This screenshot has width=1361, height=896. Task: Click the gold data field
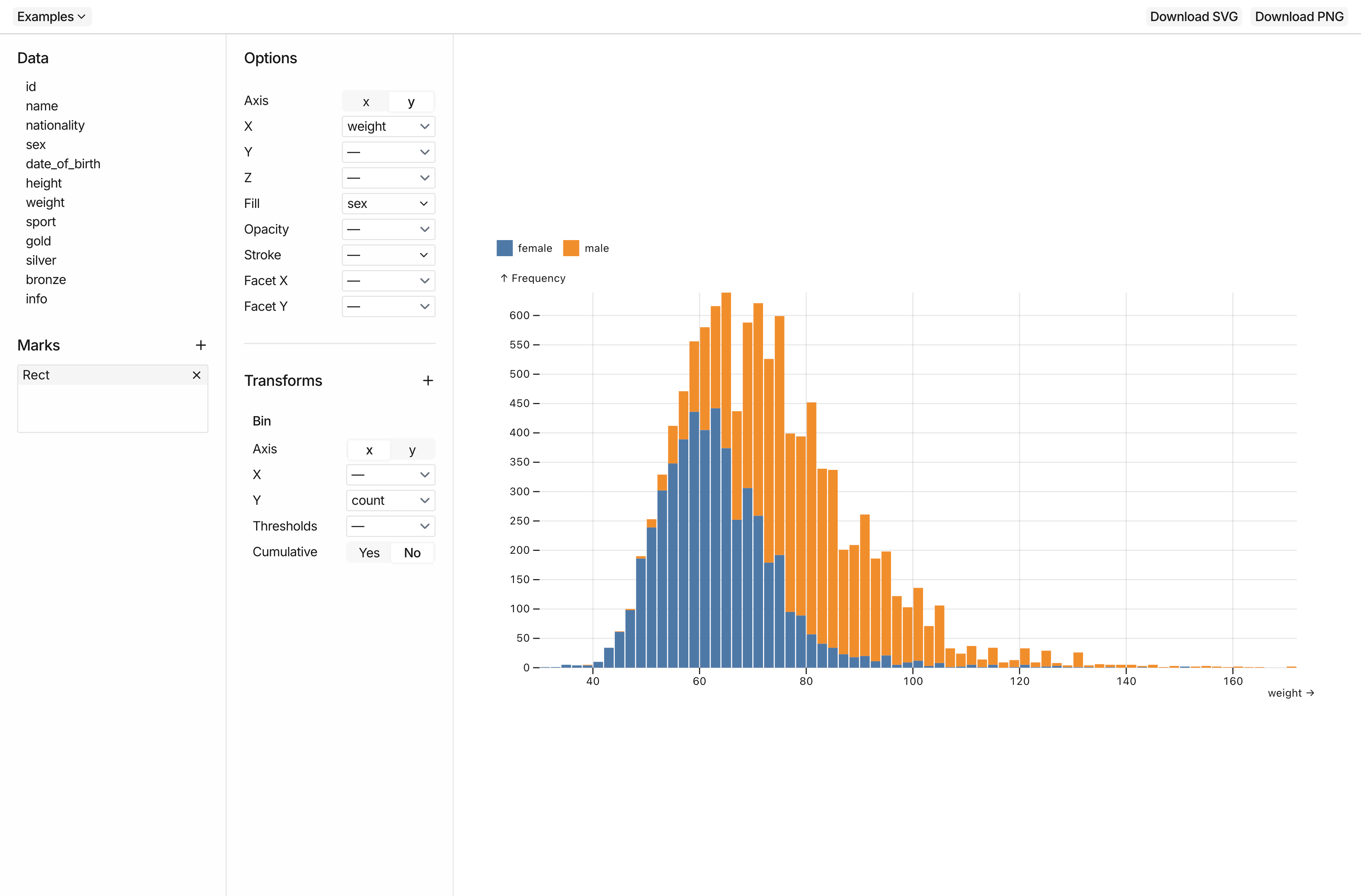tap(38, 241)
